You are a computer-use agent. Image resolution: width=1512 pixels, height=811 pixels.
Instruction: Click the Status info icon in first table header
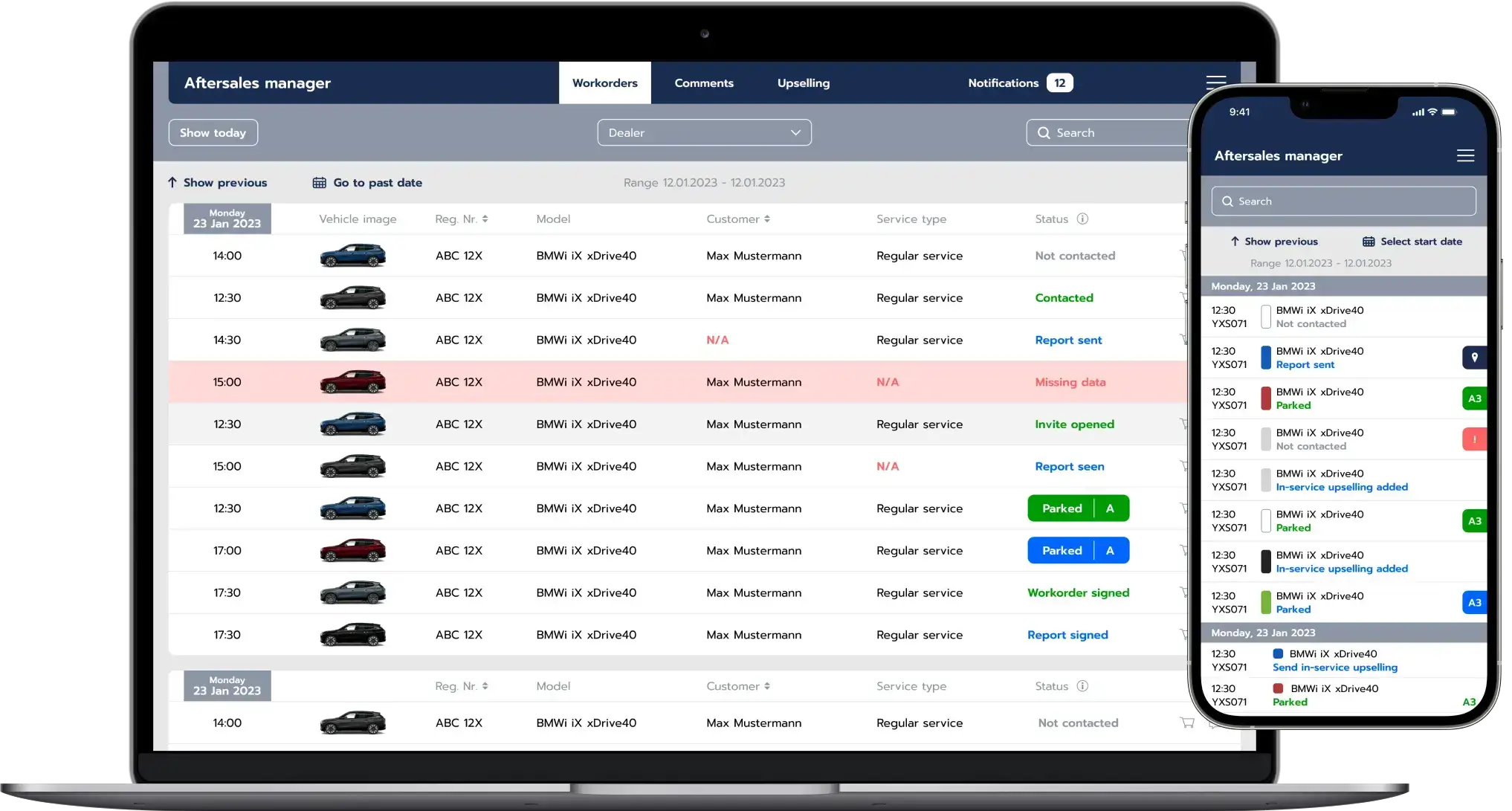1082,219
